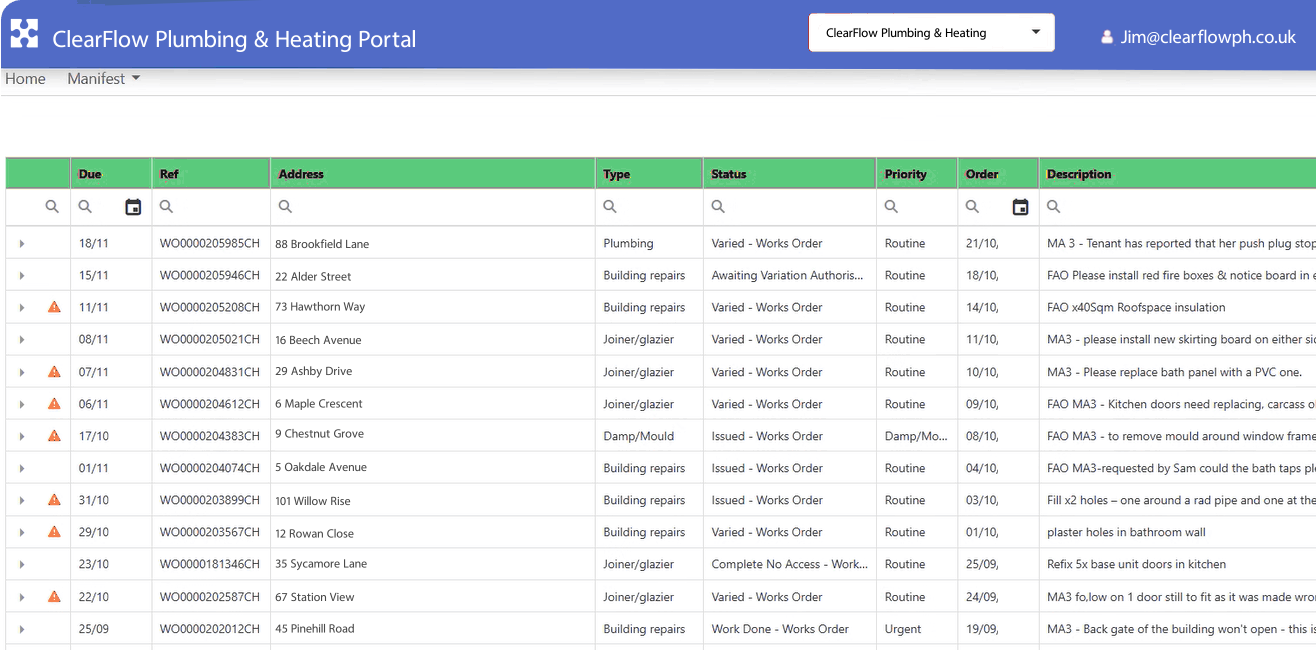Click search icon in Address filter
Image resolution: width=1316 pixels, height=650 pixels.
pos(285,207)
